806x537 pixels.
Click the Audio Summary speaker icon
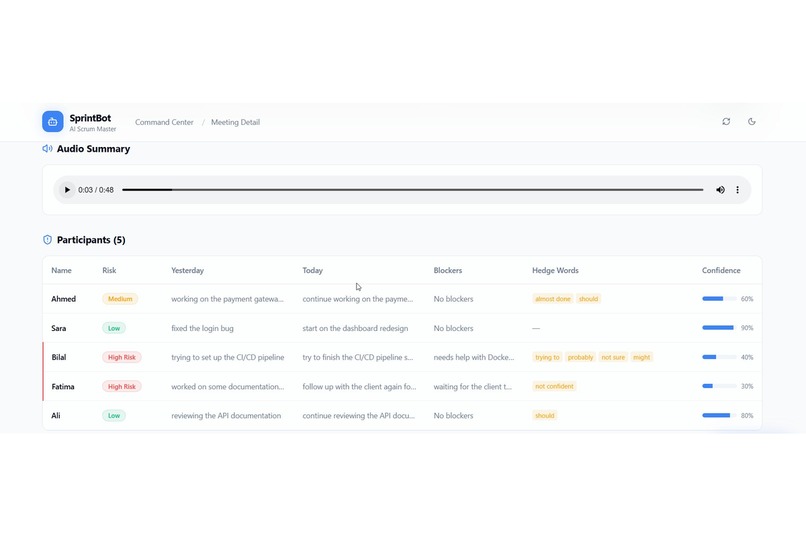coord(47,149)
